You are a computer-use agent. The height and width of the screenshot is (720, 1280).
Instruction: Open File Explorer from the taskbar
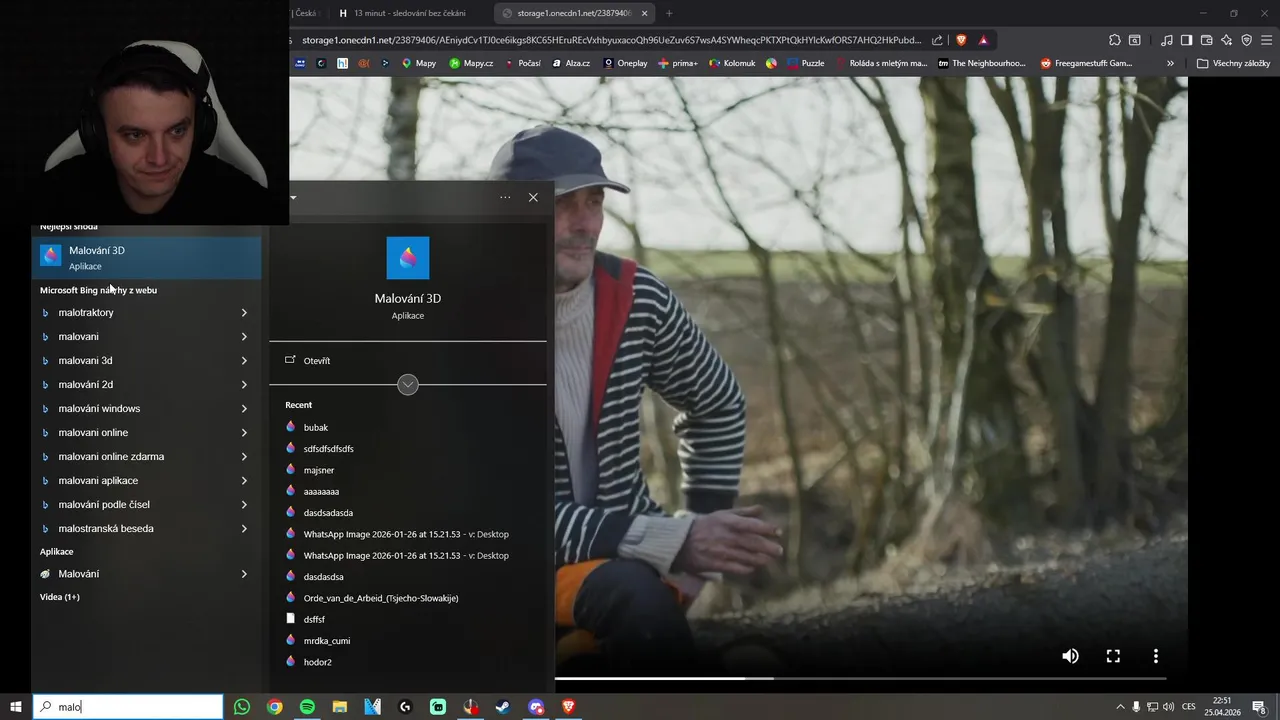pyautogui.click(x=340, y=707)
